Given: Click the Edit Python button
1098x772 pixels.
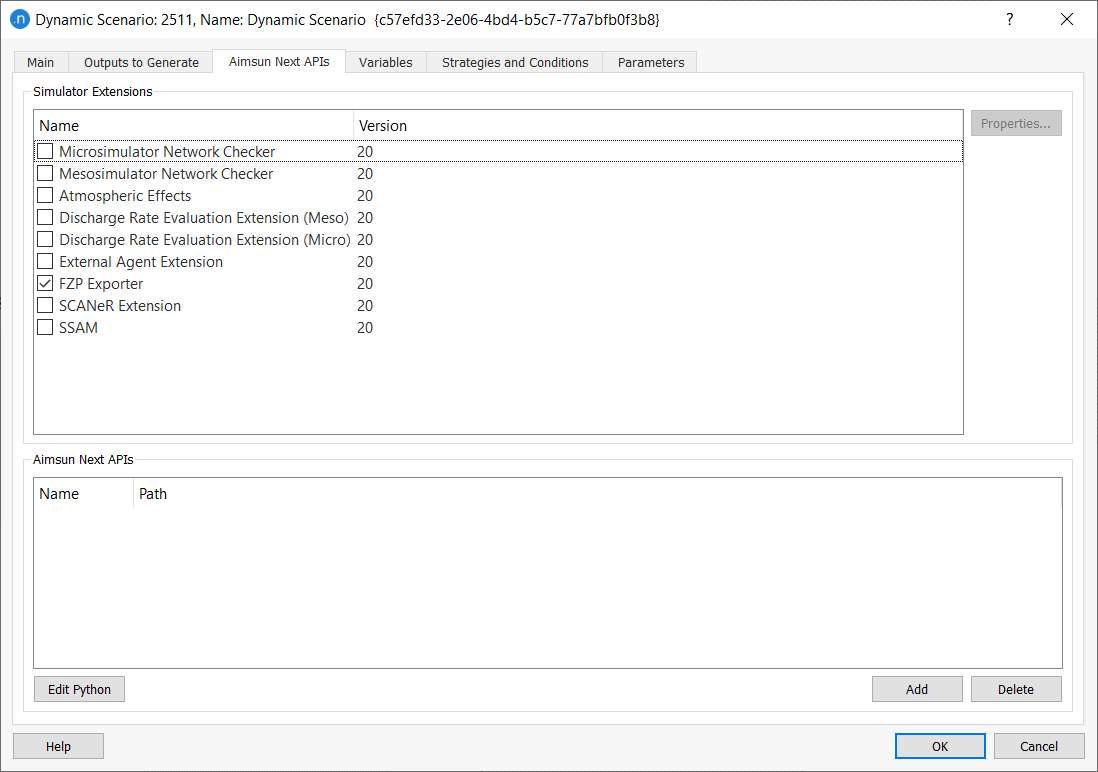Looking at the screenshot, I should coord(79,688).
